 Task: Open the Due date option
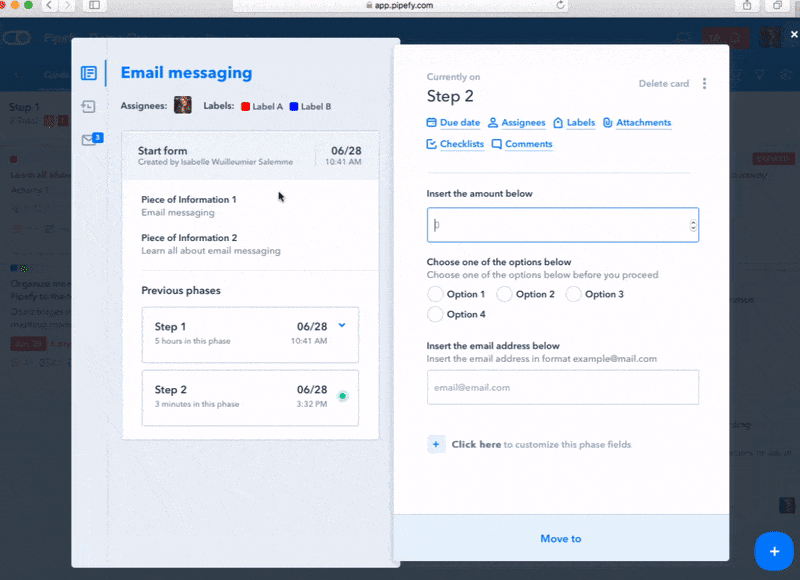coord(453,123)
